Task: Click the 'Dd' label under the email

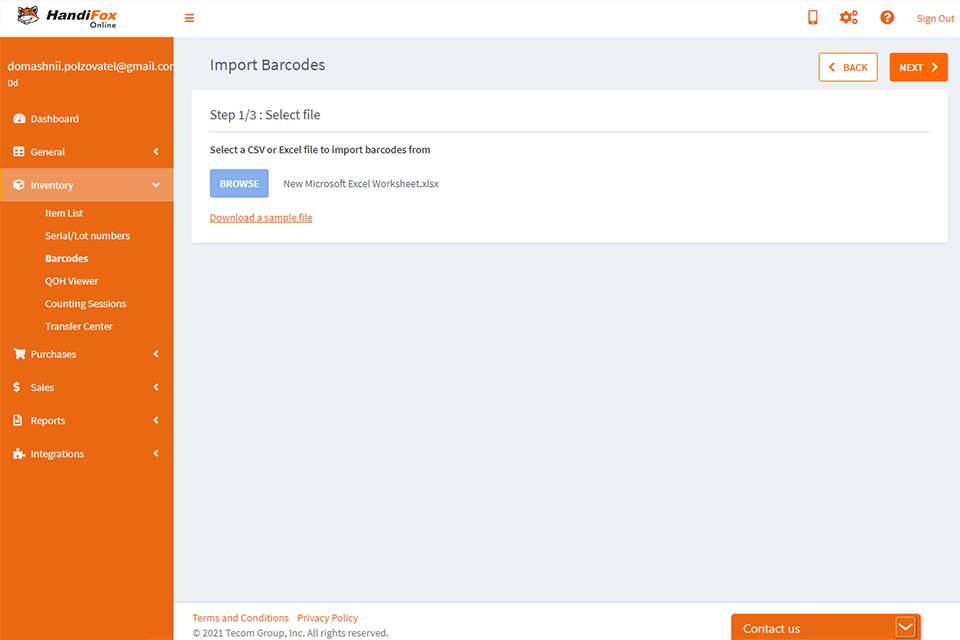Action: click(13, 83)
